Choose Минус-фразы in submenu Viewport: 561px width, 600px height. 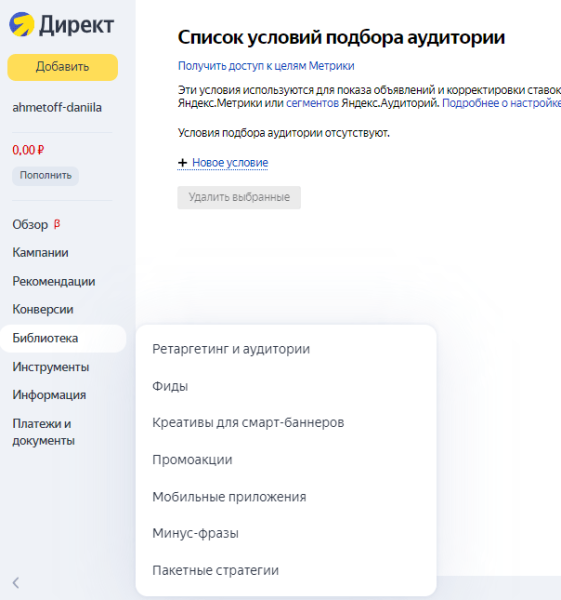coord(196,533)
